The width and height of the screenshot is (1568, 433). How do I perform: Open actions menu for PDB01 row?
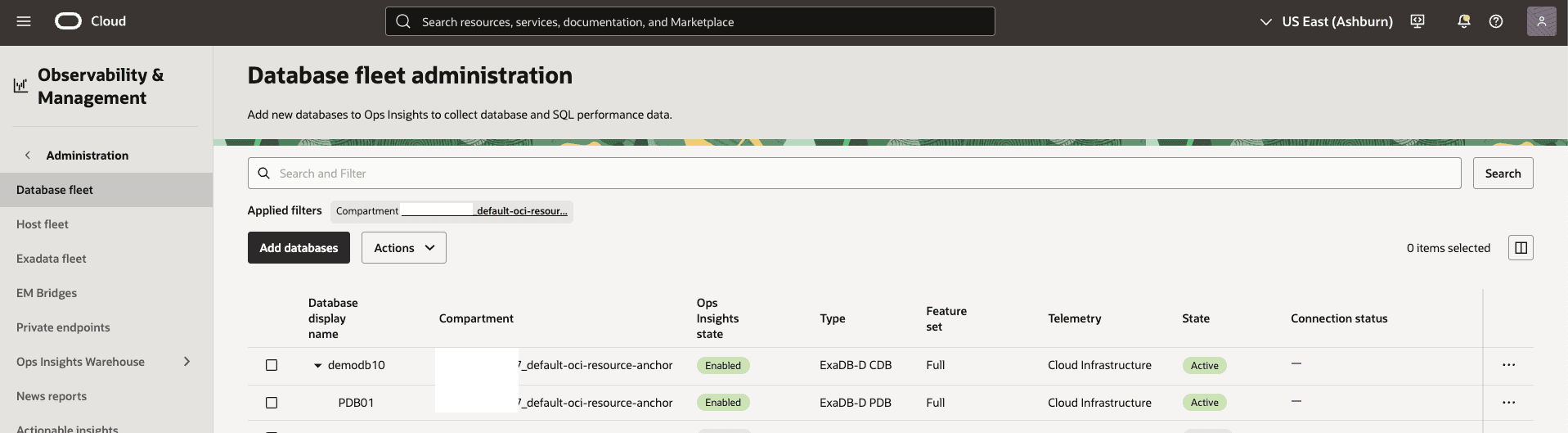pyautogui.click(x=1509, y=403)
